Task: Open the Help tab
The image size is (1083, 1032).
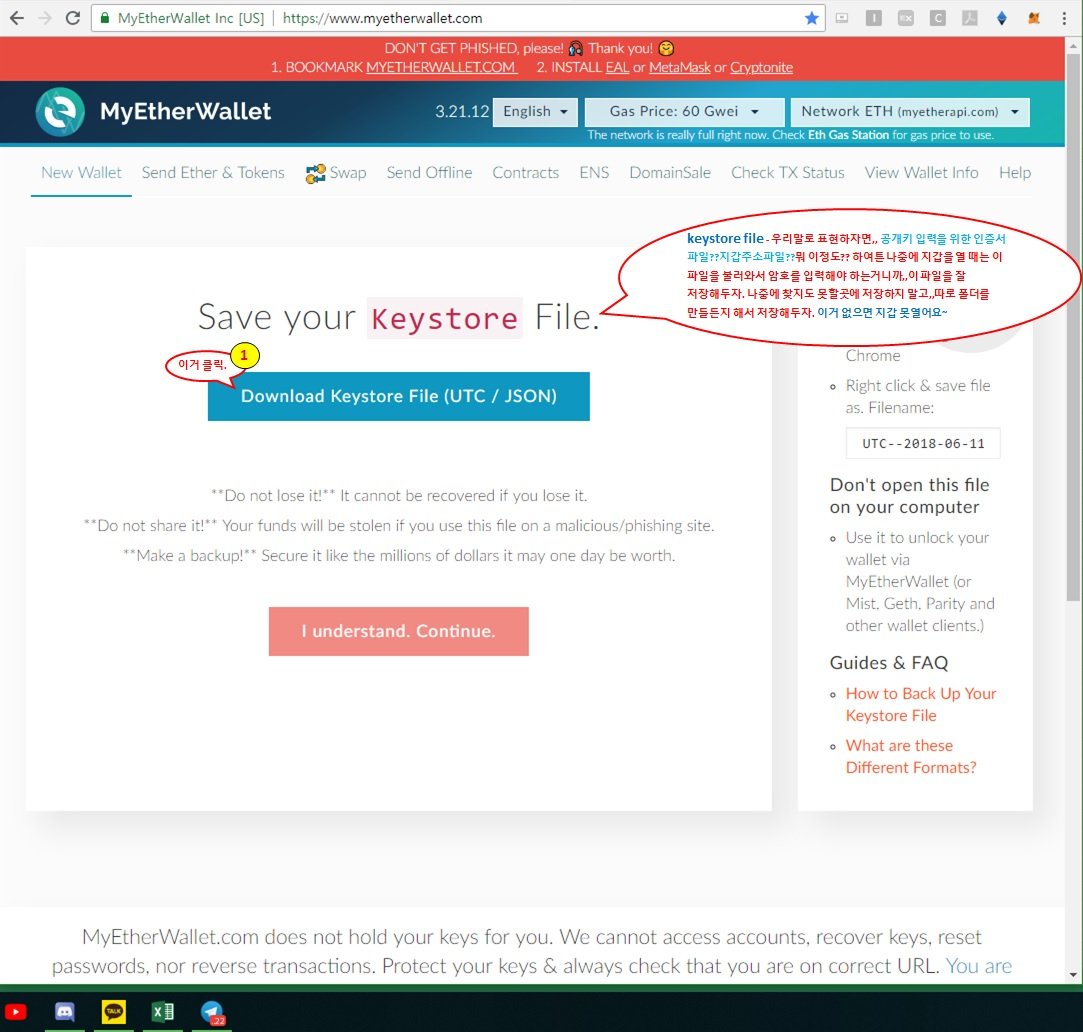Action: coord(1015,173)
